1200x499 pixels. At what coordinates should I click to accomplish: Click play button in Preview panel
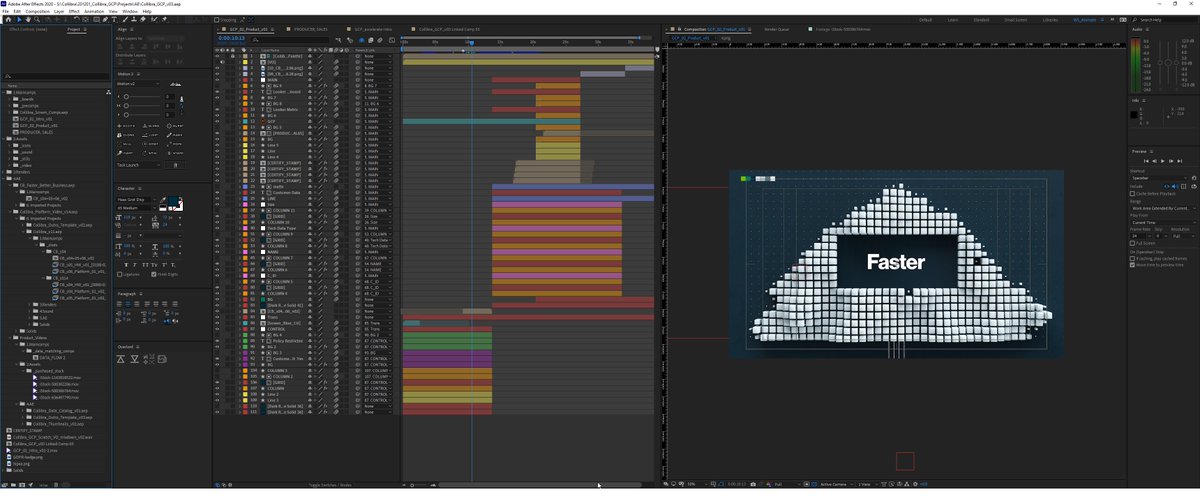click(1163, 161)
